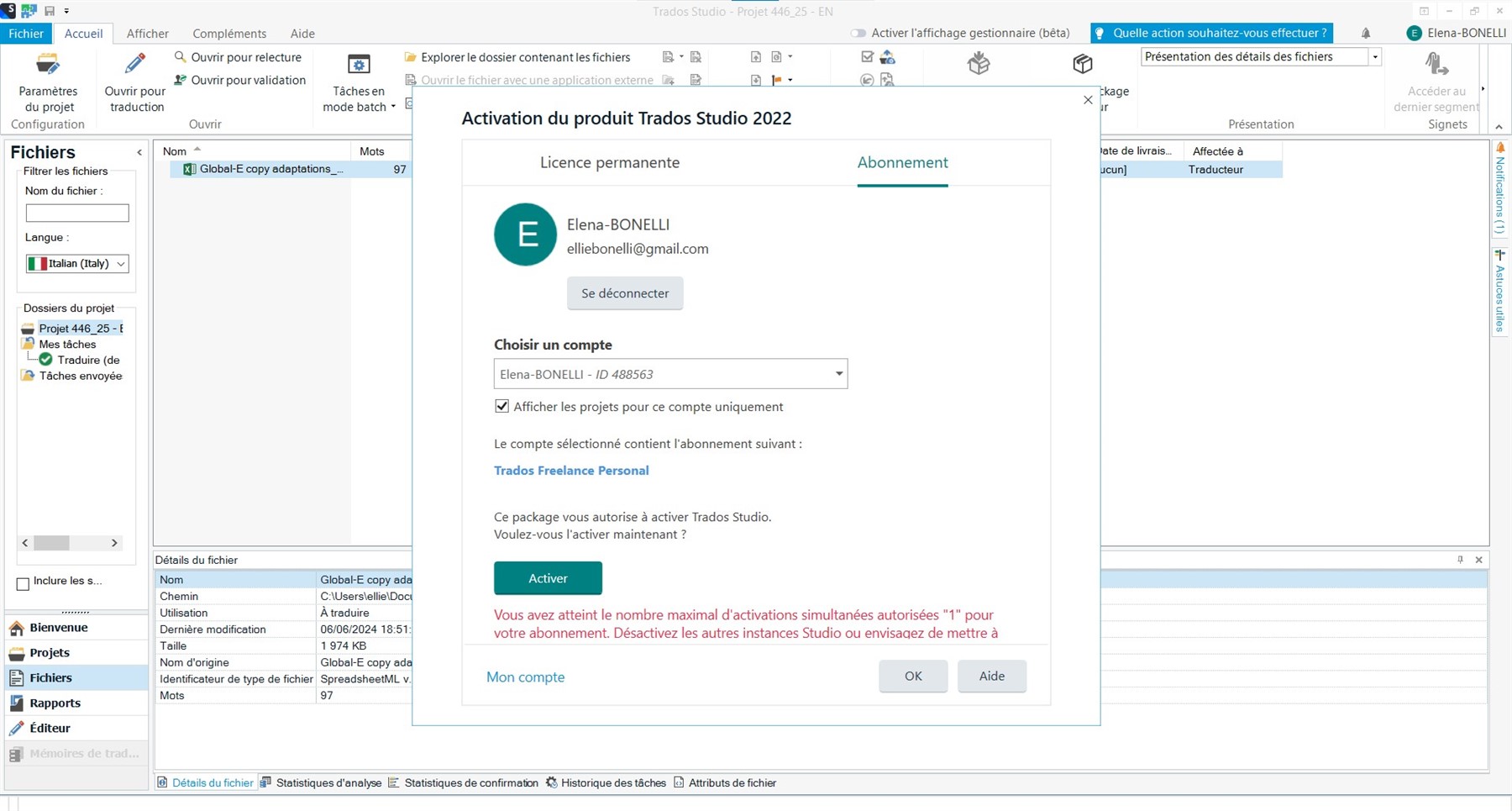Open the Elena-BONELLI account menu in title bar
This screenshot has height=811, width=1512.
click(1457, 33)
